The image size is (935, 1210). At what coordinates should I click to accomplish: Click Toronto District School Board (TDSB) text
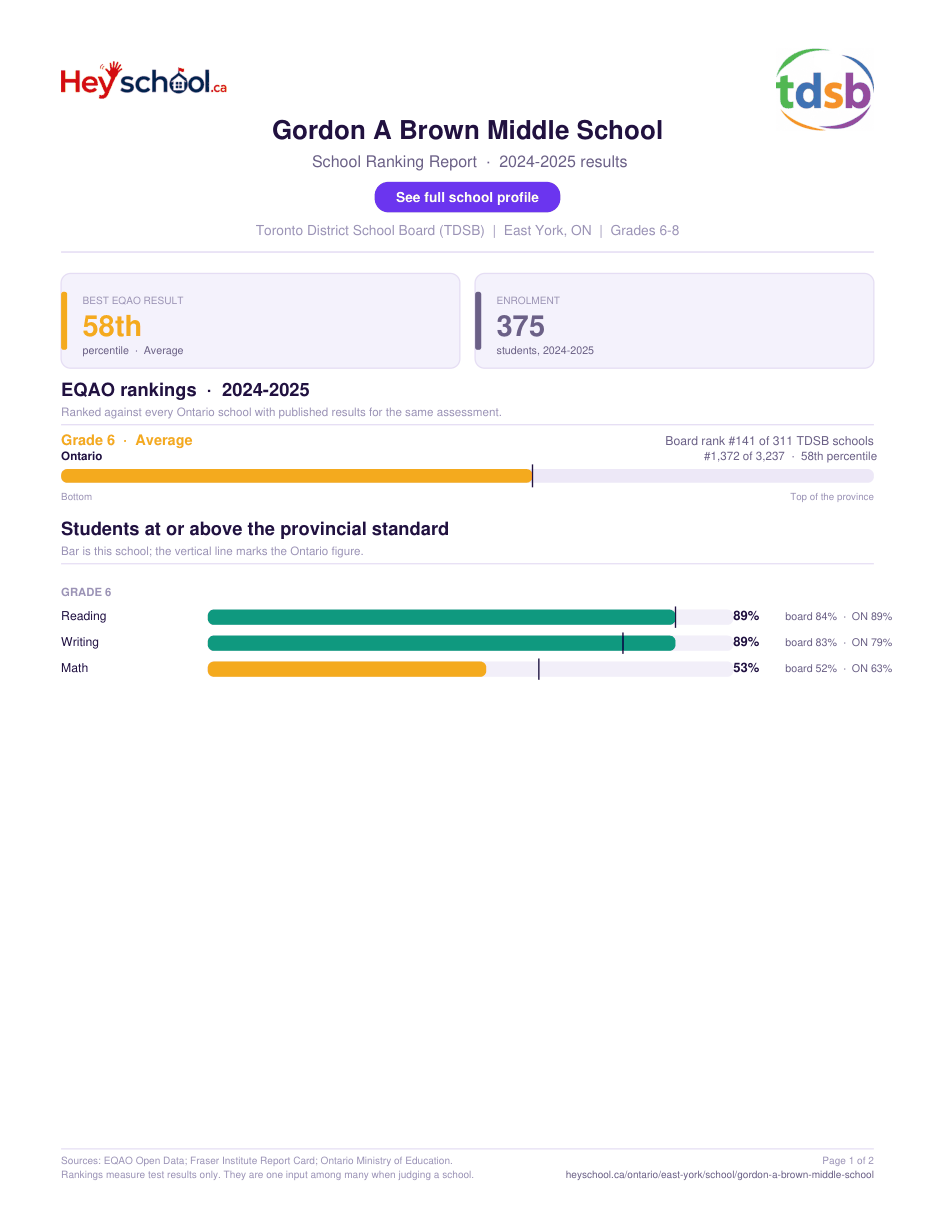pyautogui.click(x=370, y=230)
